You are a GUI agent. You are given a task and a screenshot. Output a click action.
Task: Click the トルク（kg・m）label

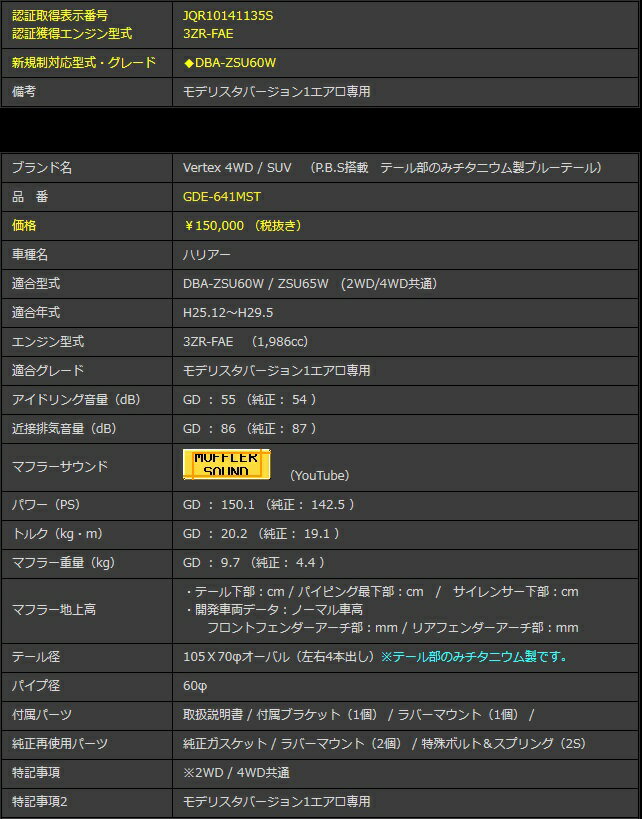click(57, 534)
